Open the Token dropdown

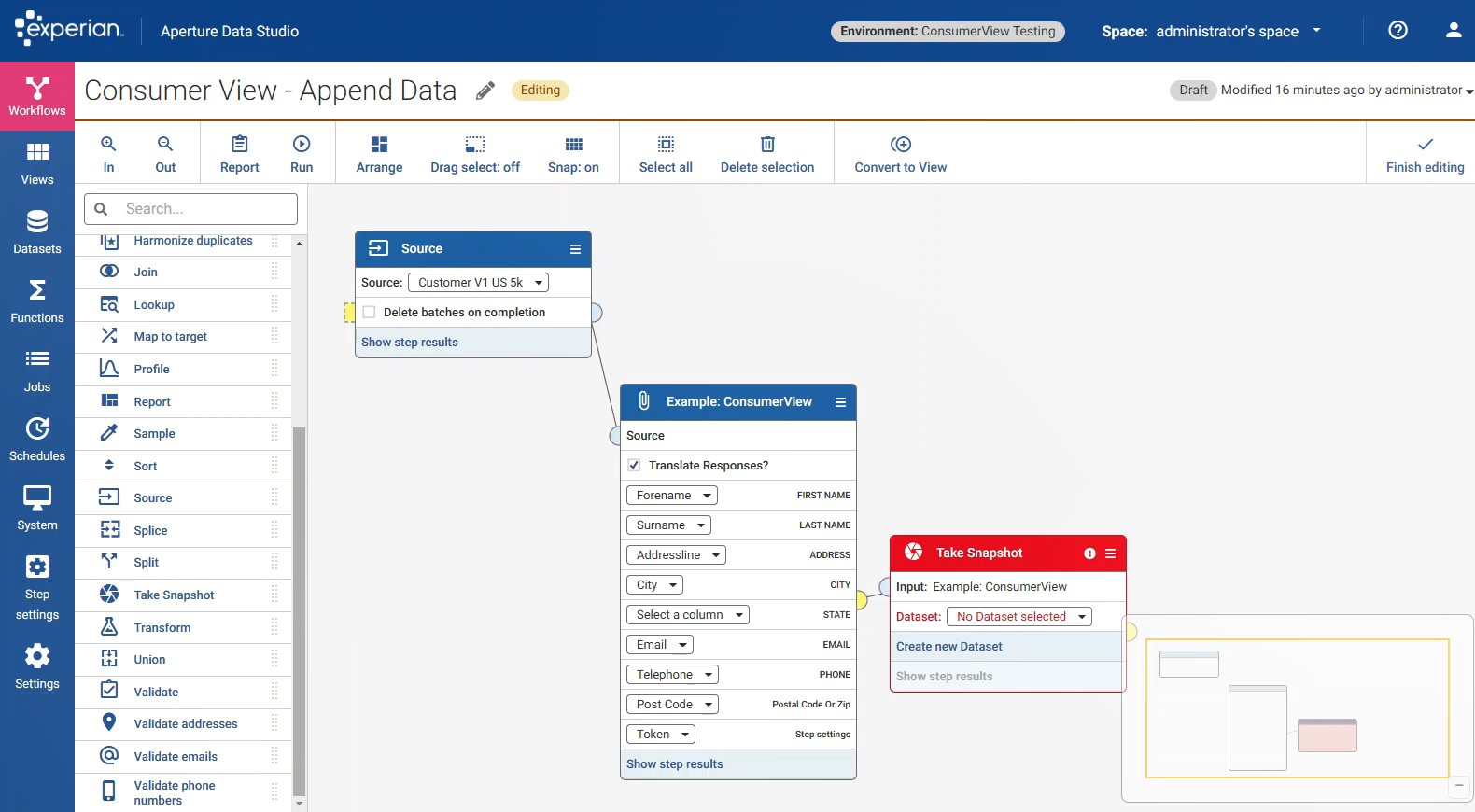tap(660, 735)
